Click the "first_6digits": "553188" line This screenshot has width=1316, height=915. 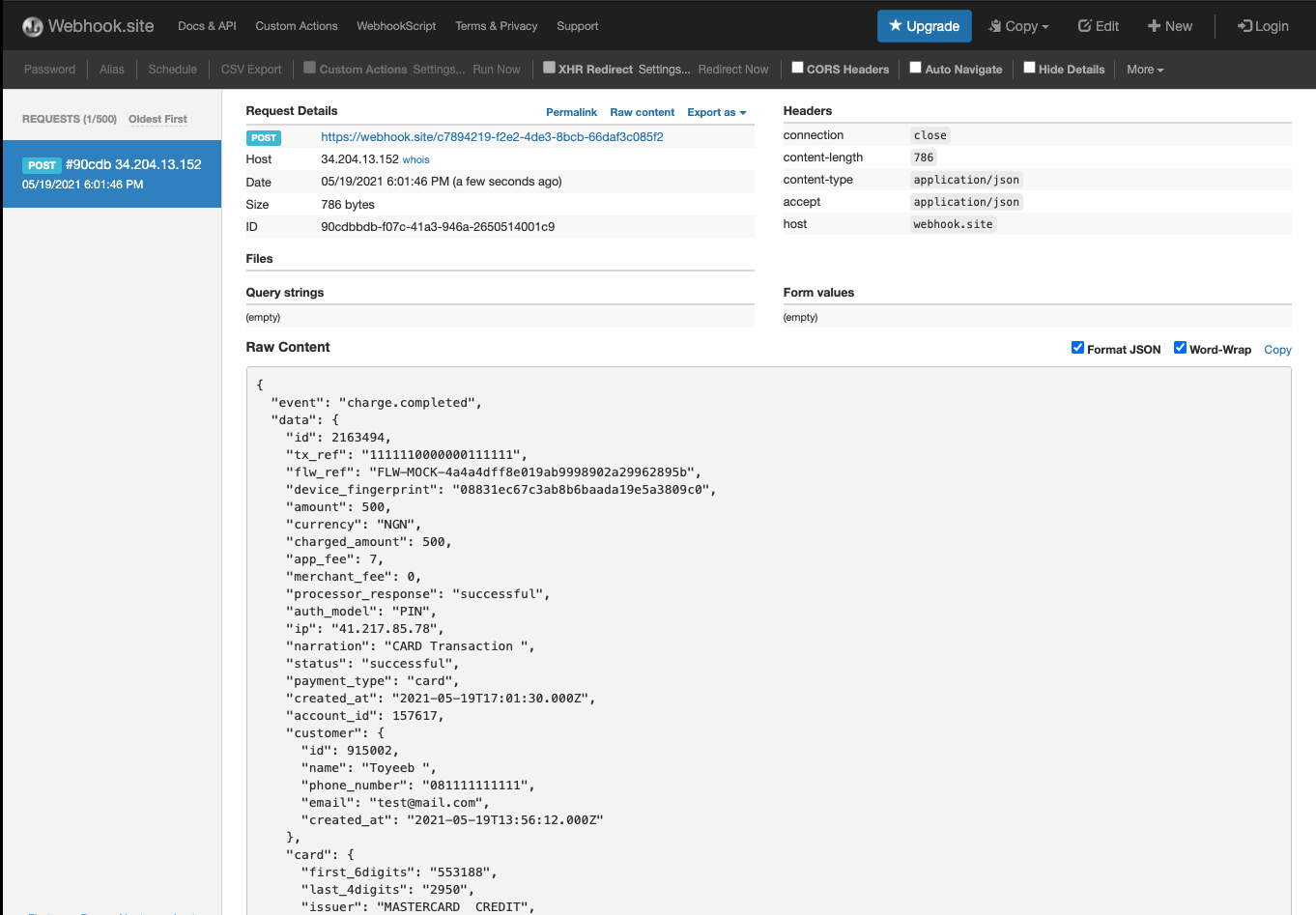(399, 872)
